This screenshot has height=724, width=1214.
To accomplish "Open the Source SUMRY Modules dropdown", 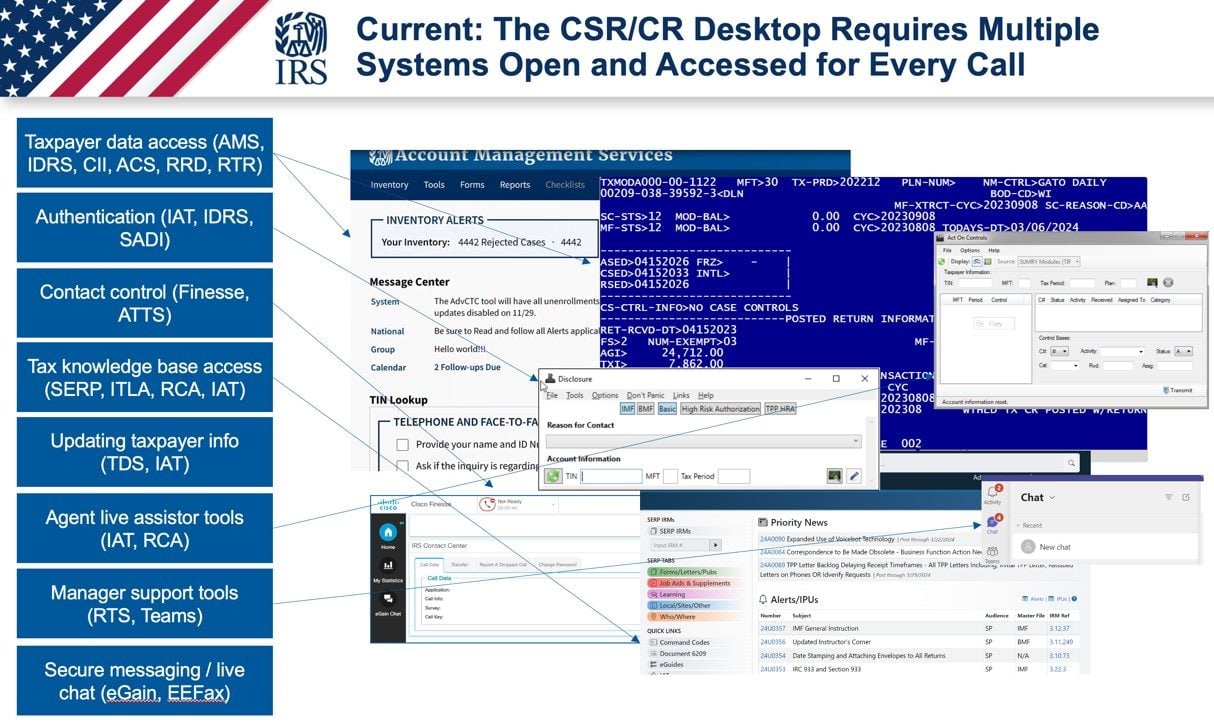I will click(1048, 262).
